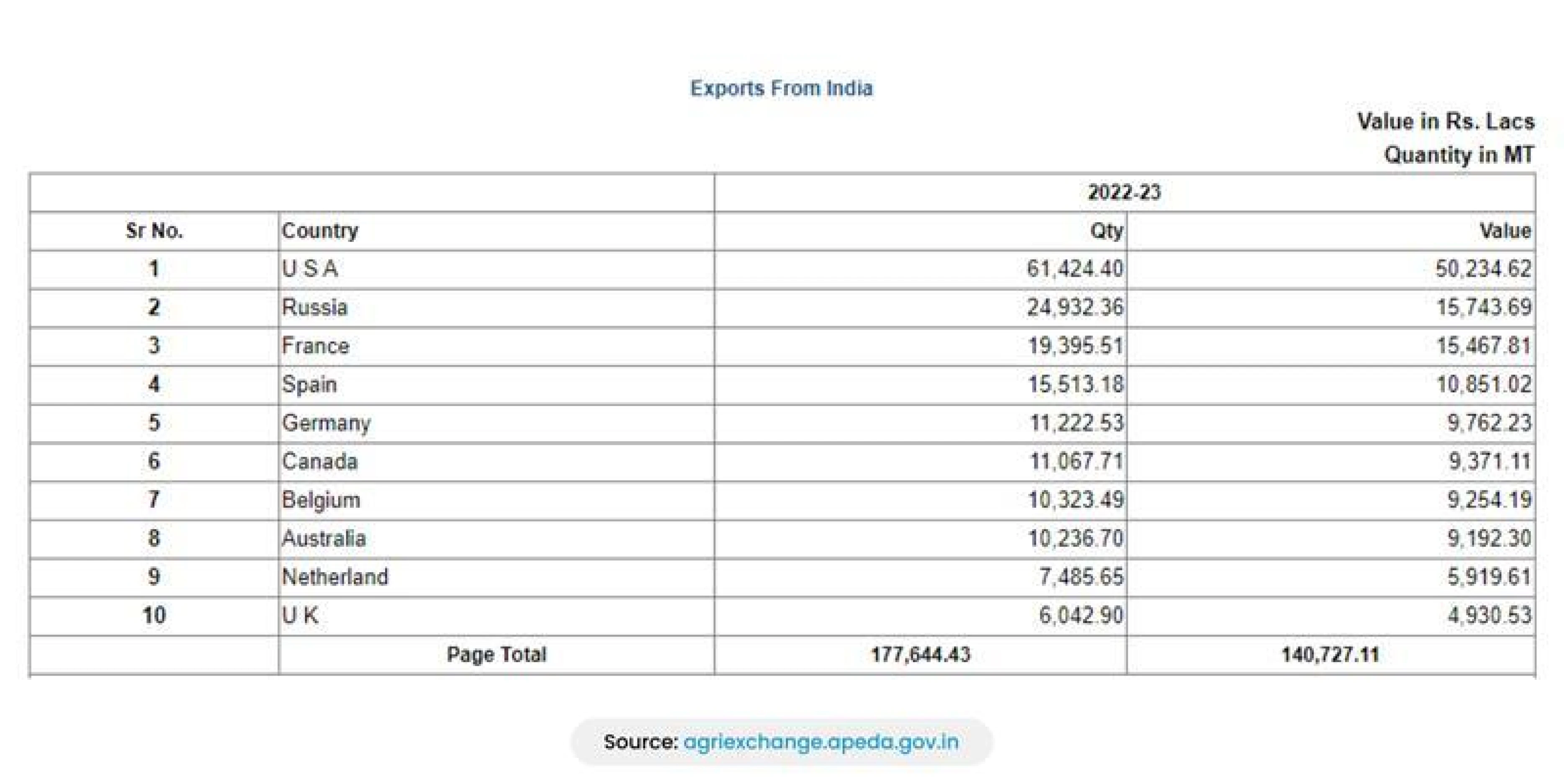Select the Netherland country cell

pos(334,577)
